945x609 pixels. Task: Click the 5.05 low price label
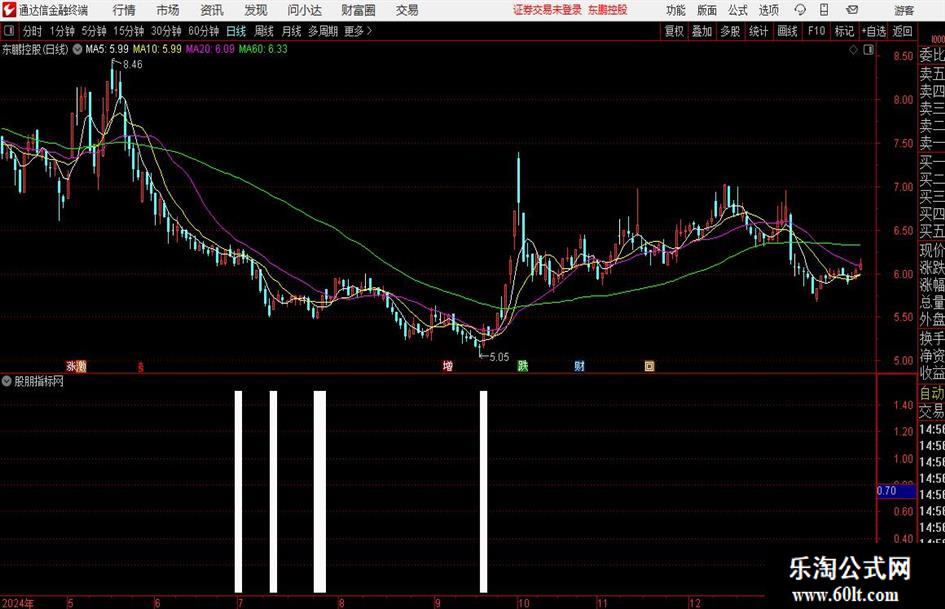point(499,357)
